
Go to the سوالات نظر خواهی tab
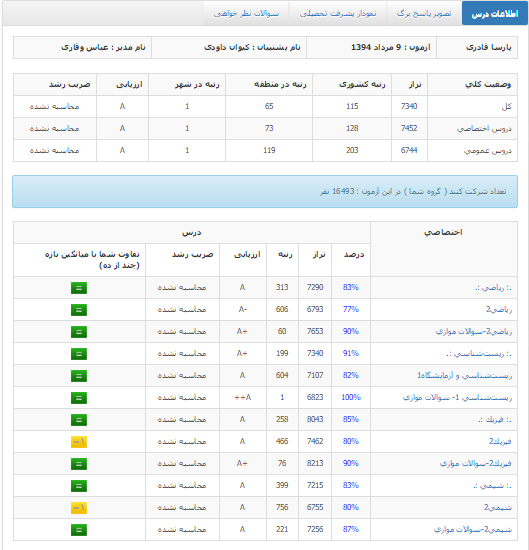246,13
